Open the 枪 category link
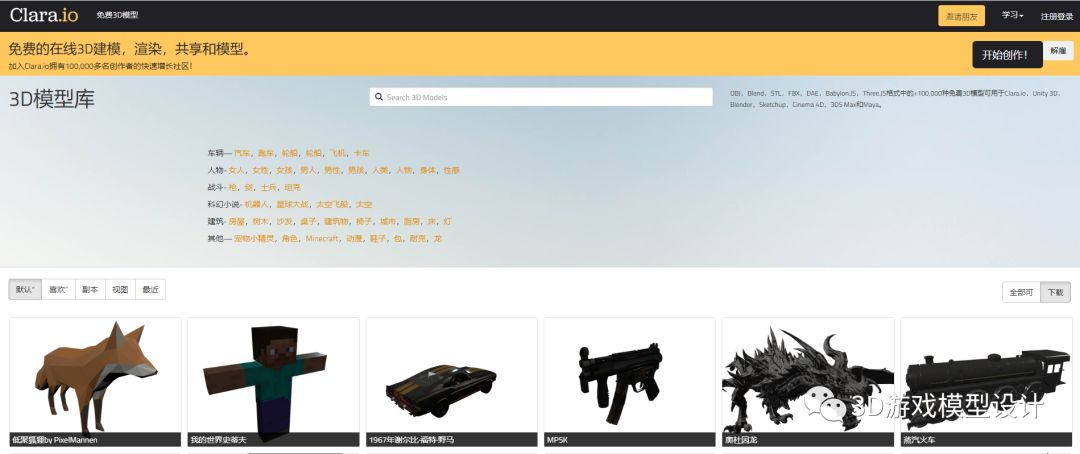The image size is (1080, 454). (x=232, y=187)
